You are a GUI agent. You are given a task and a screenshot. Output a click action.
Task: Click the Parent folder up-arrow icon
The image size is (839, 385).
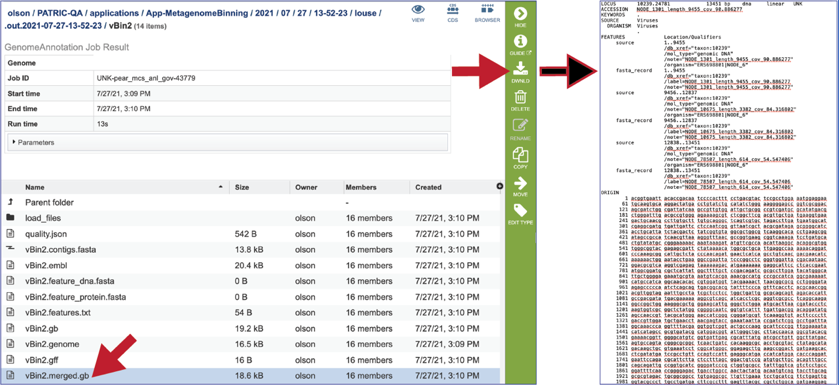pyautogui.click(x=10, y=202)
